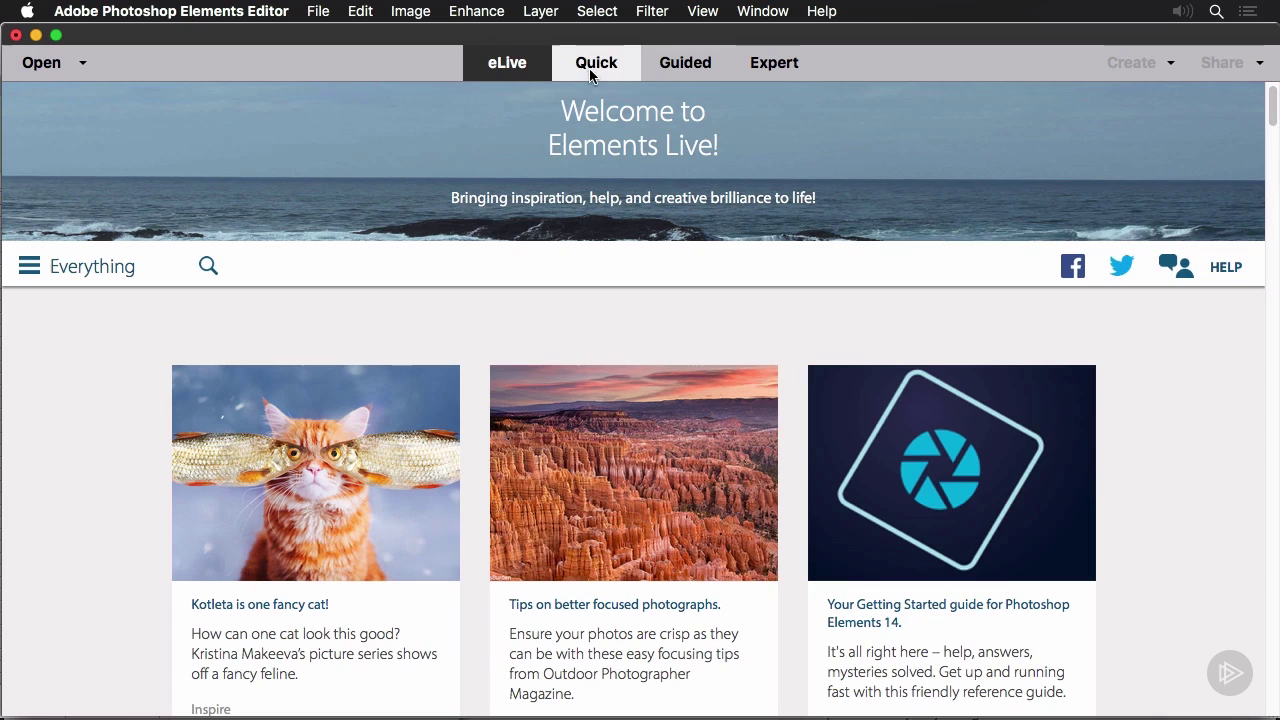Open the Enhance menu
This screenshot has height=720, width=1280.
[x=476, y=11]
